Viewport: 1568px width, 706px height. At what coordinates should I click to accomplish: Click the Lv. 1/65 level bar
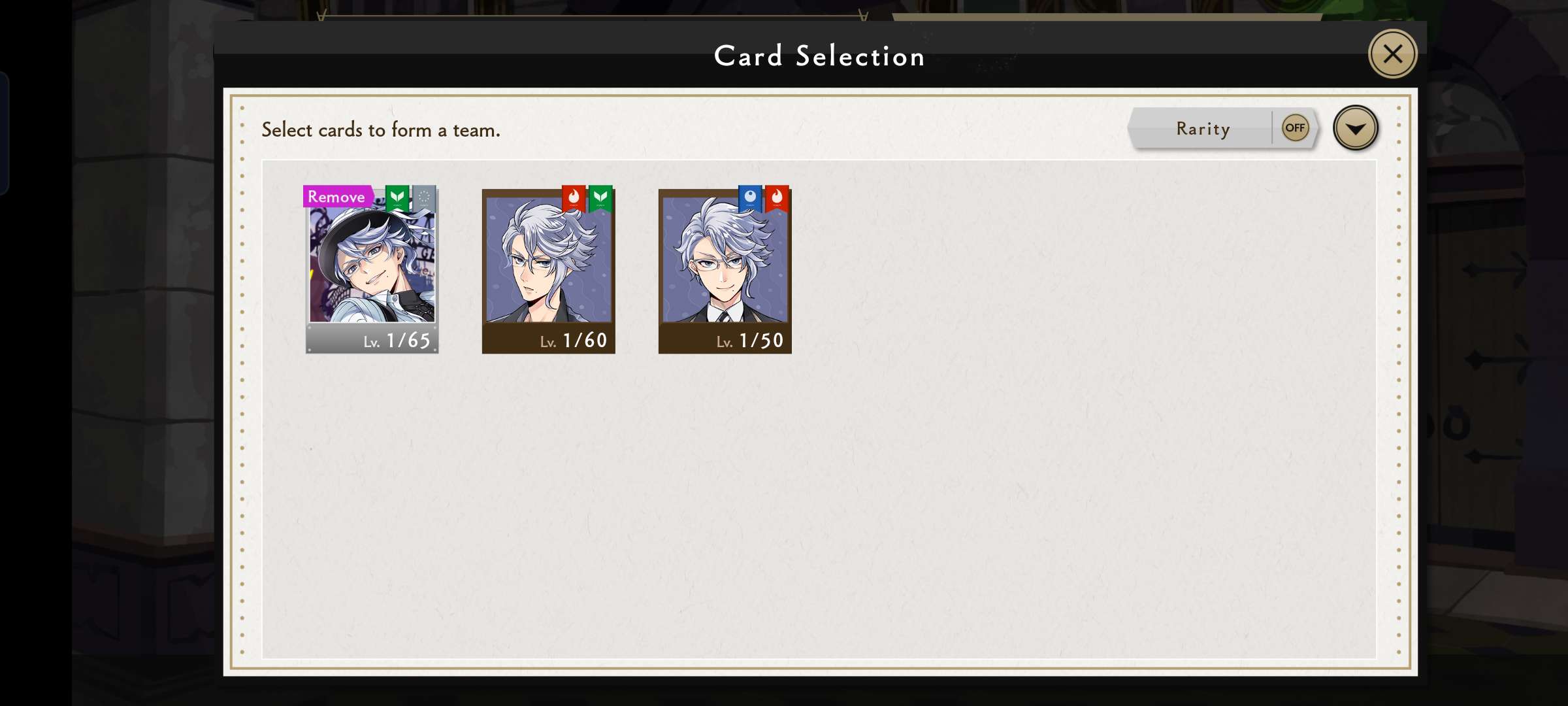pyautogui.click(x=372, y=339)
